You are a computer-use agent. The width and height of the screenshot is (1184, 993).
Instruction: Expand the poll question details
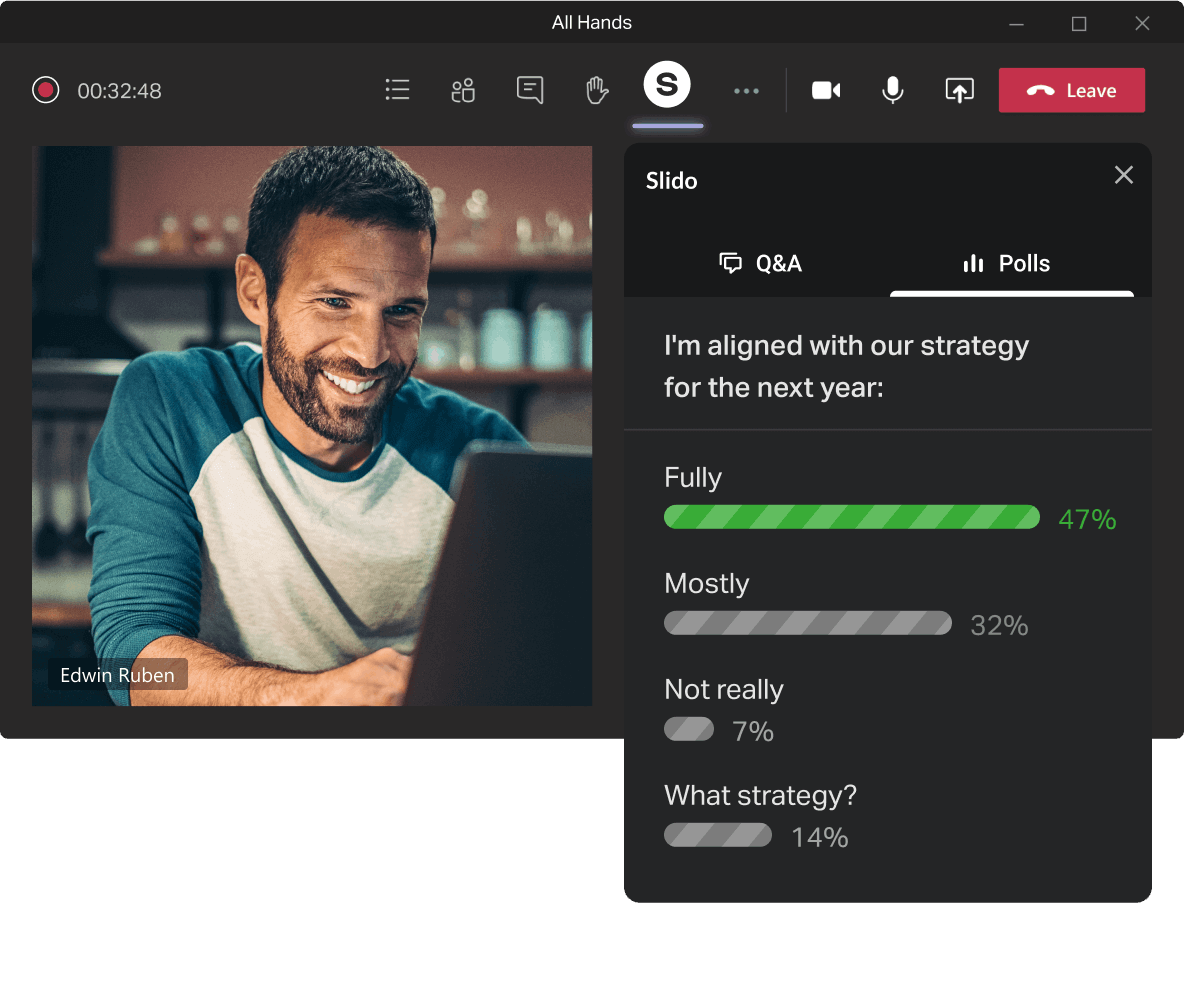tap(847, 366)
